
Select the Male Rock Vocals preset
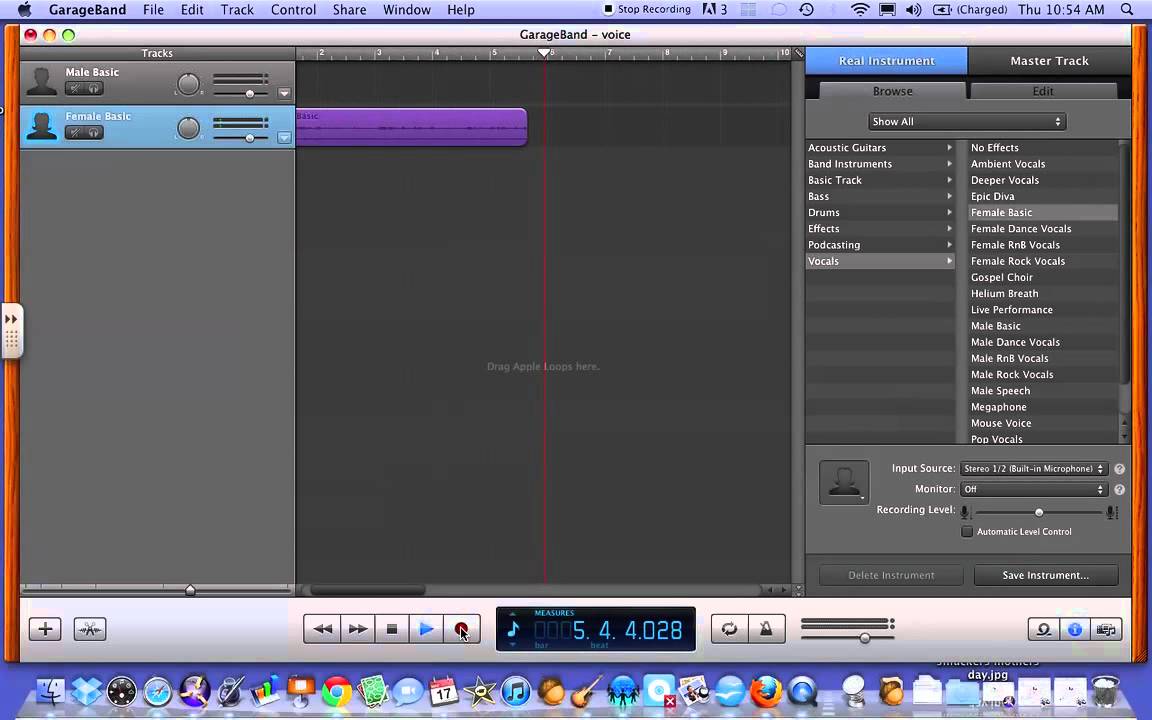tap(1043, 375)
